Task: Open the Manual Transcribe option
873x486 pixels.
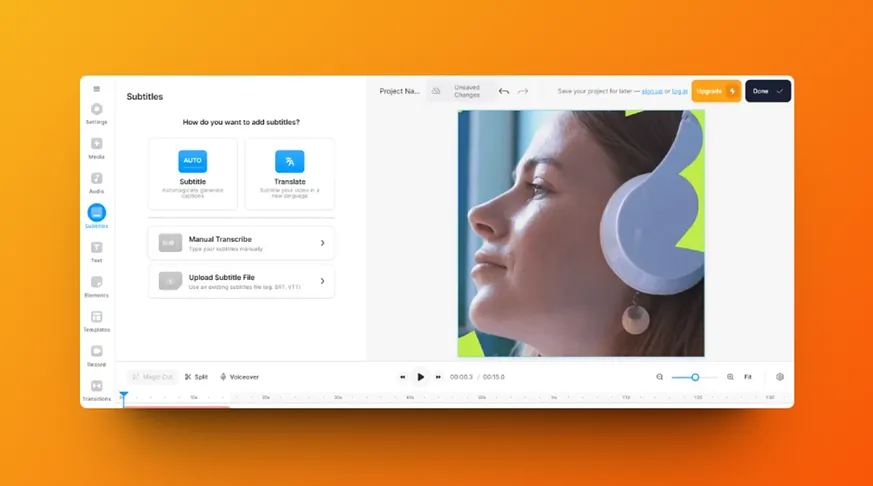Action: click(x=241, y=243)
